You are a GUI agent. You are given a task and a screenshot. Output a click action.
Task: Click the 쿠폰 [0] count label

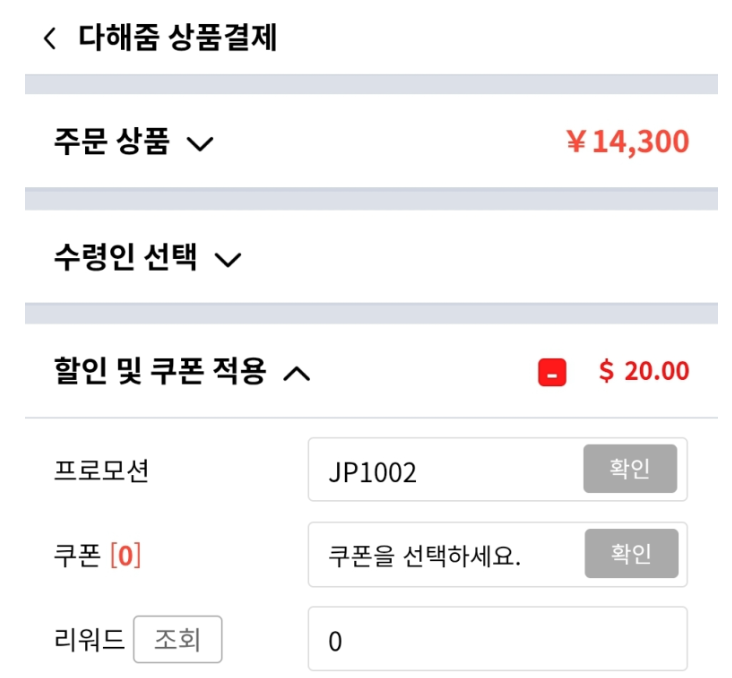[97, 555]
